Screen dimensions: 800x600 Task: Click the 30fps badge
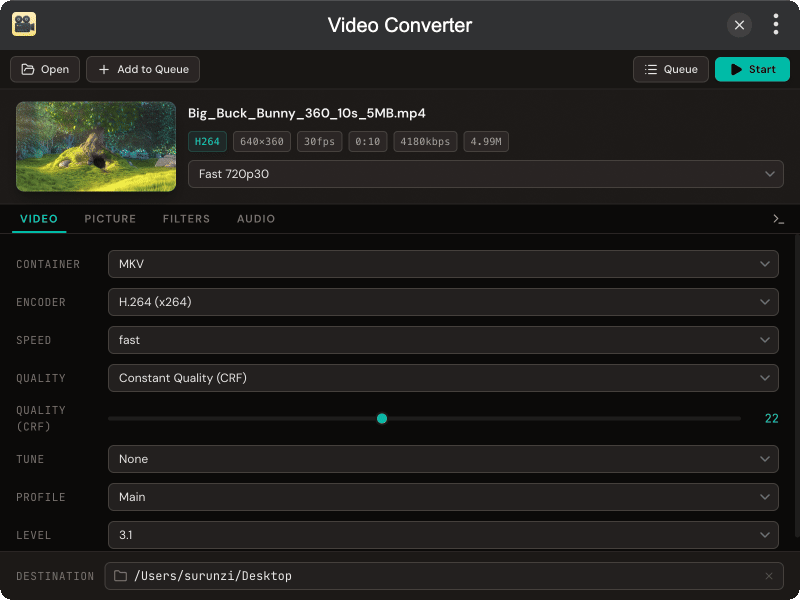click(319, 142)
